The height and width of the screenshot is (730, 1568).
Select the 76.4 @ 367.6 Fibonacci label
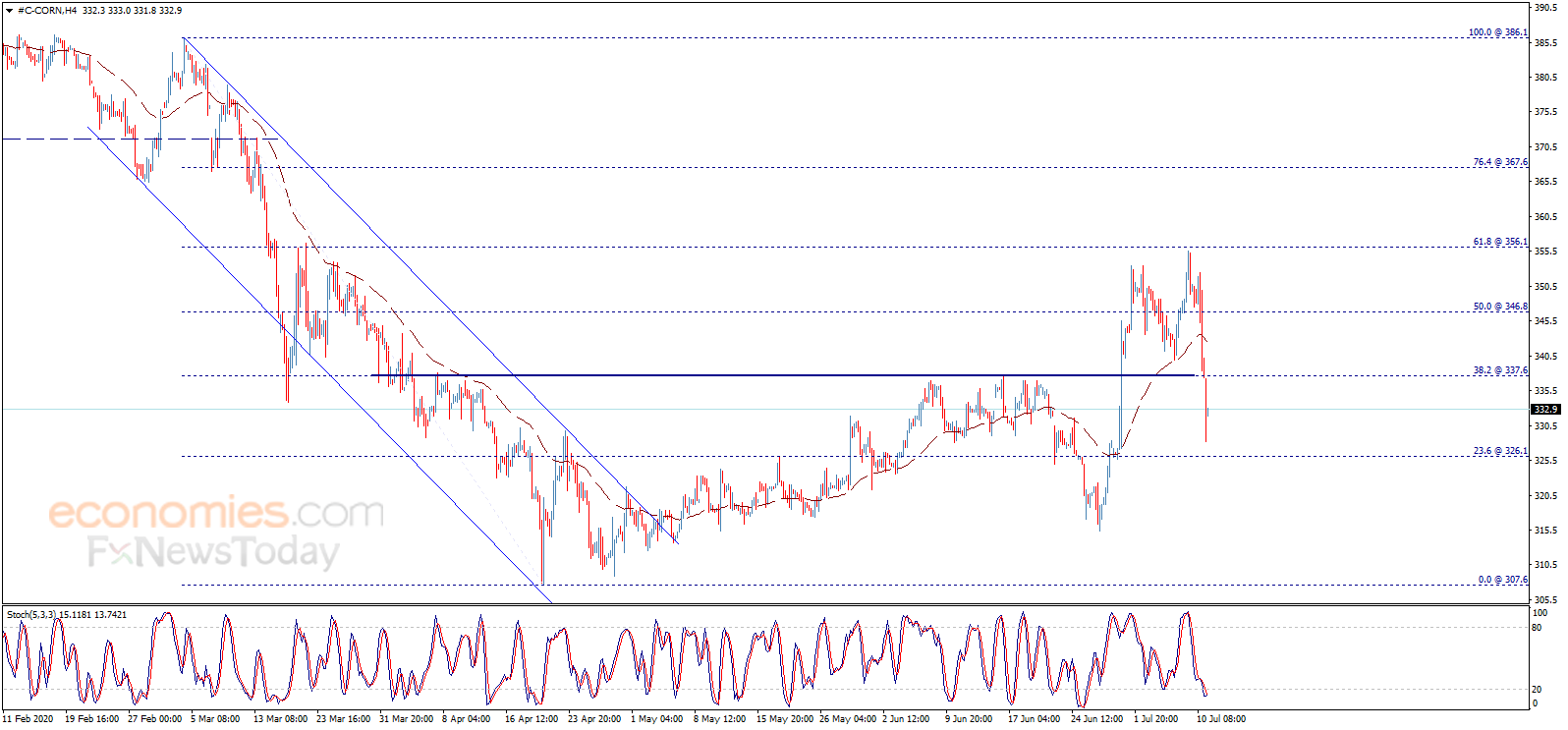click(x=1500, y=162)
